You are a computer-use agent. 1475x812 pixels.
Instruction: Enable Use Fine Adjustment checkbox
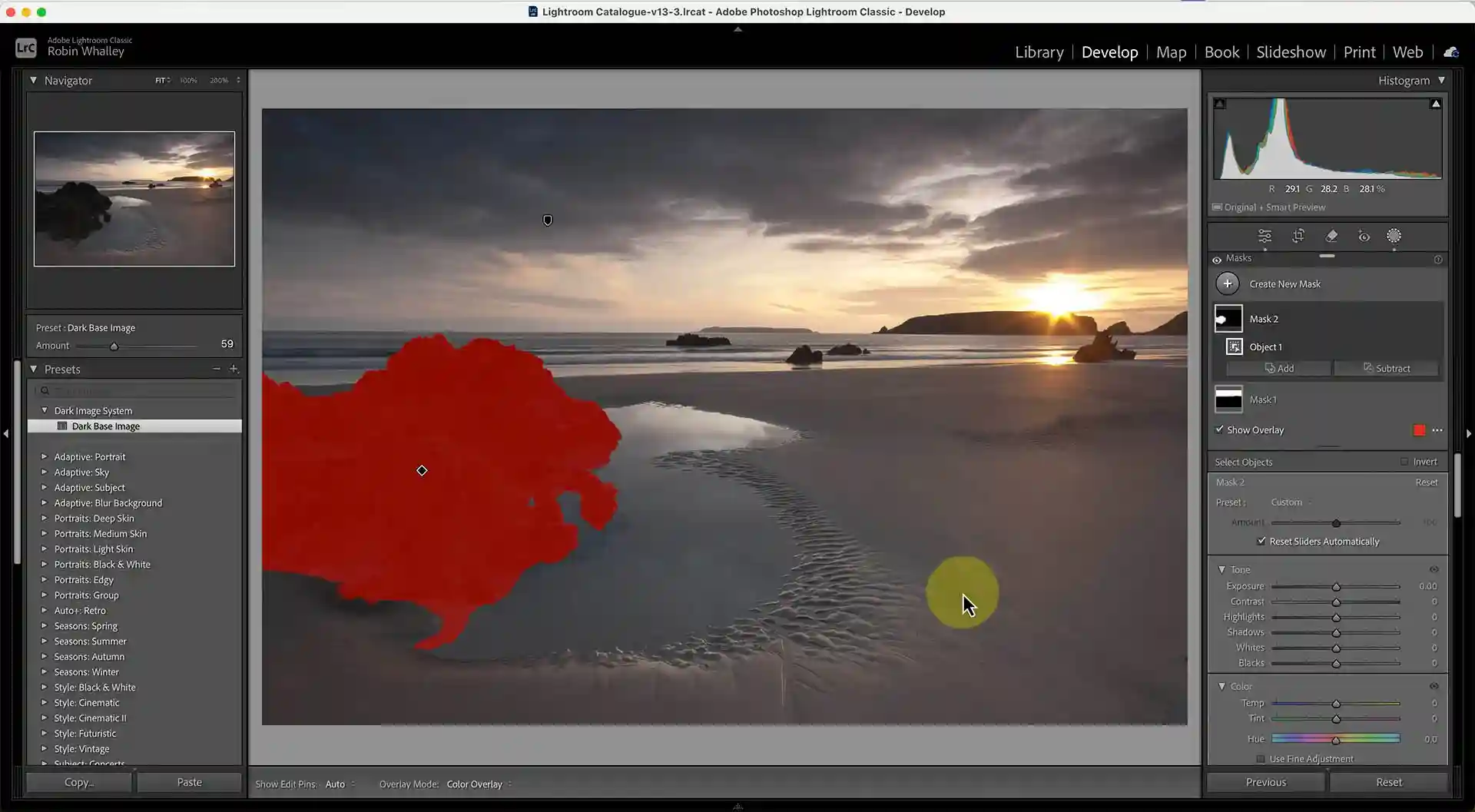point(1261,759)
